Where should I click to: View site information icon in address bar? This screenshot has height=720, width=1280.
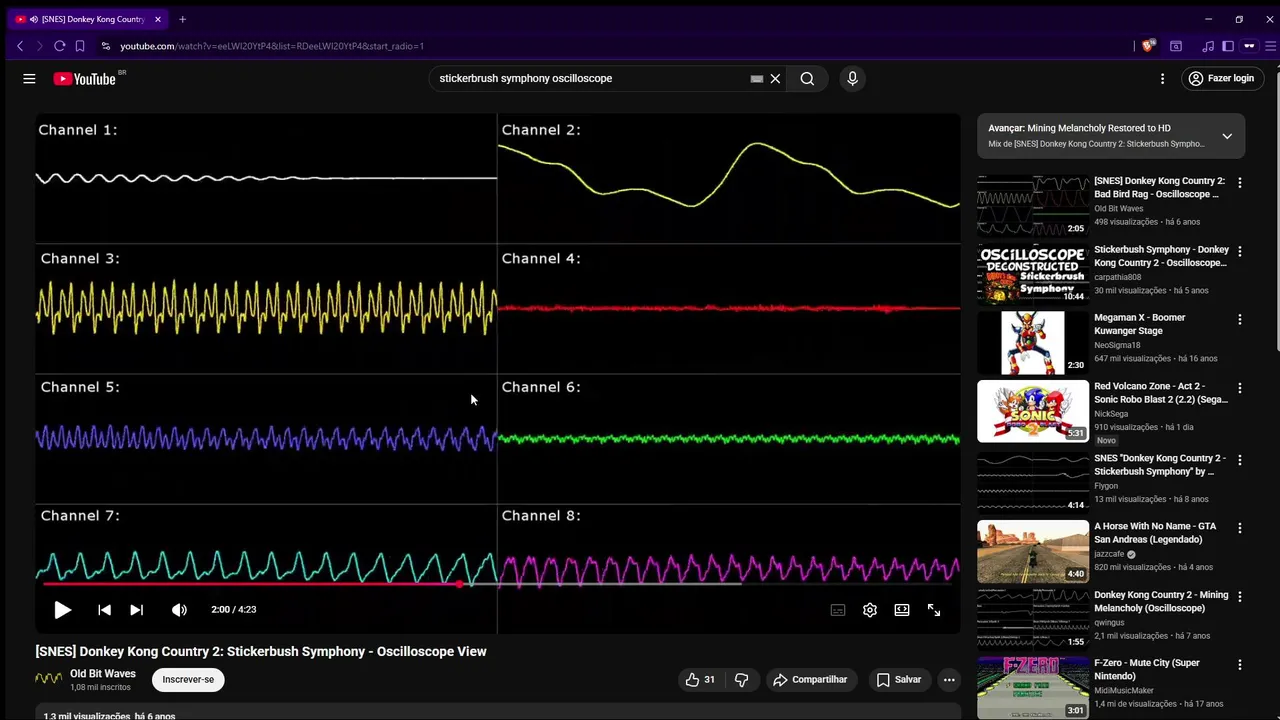(x=106, y=46)
